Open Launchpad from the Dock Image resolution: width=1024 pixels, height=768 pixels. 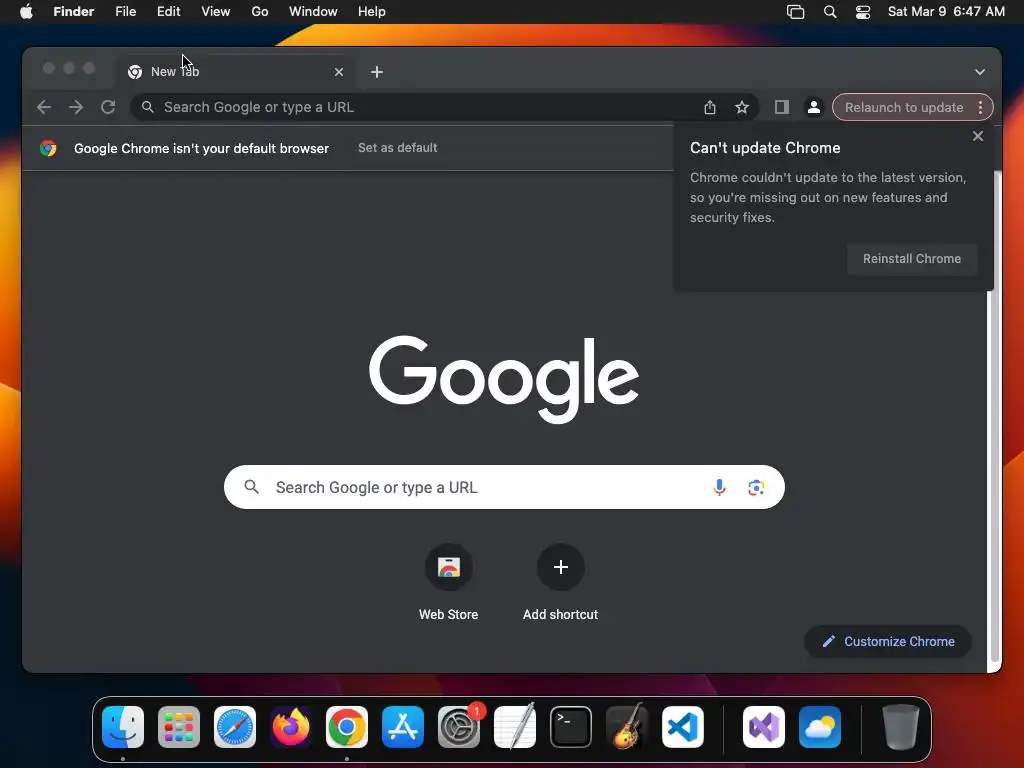(x=179, y=727)
